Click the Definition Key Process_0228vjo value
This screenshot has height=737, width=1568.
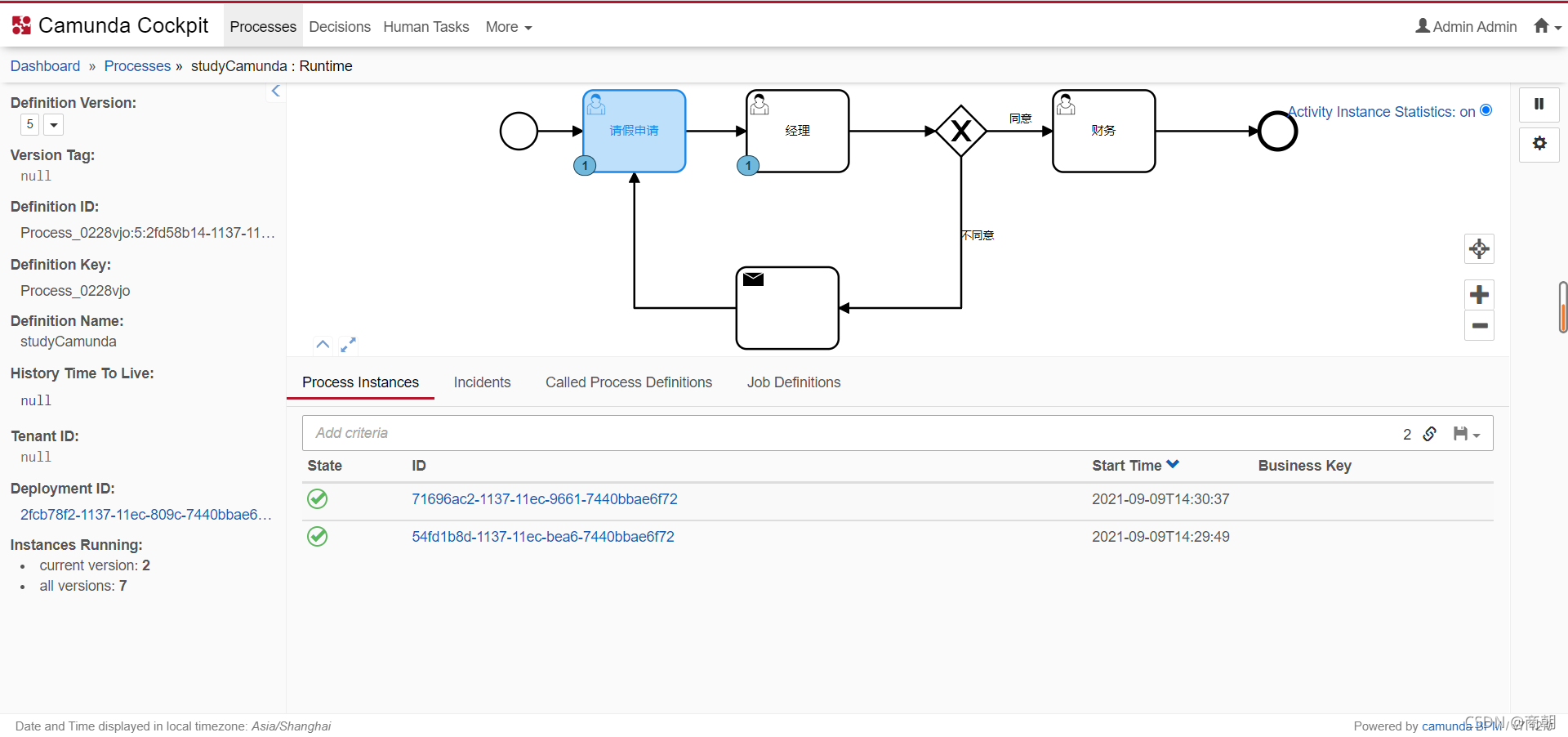pos(75,291)
